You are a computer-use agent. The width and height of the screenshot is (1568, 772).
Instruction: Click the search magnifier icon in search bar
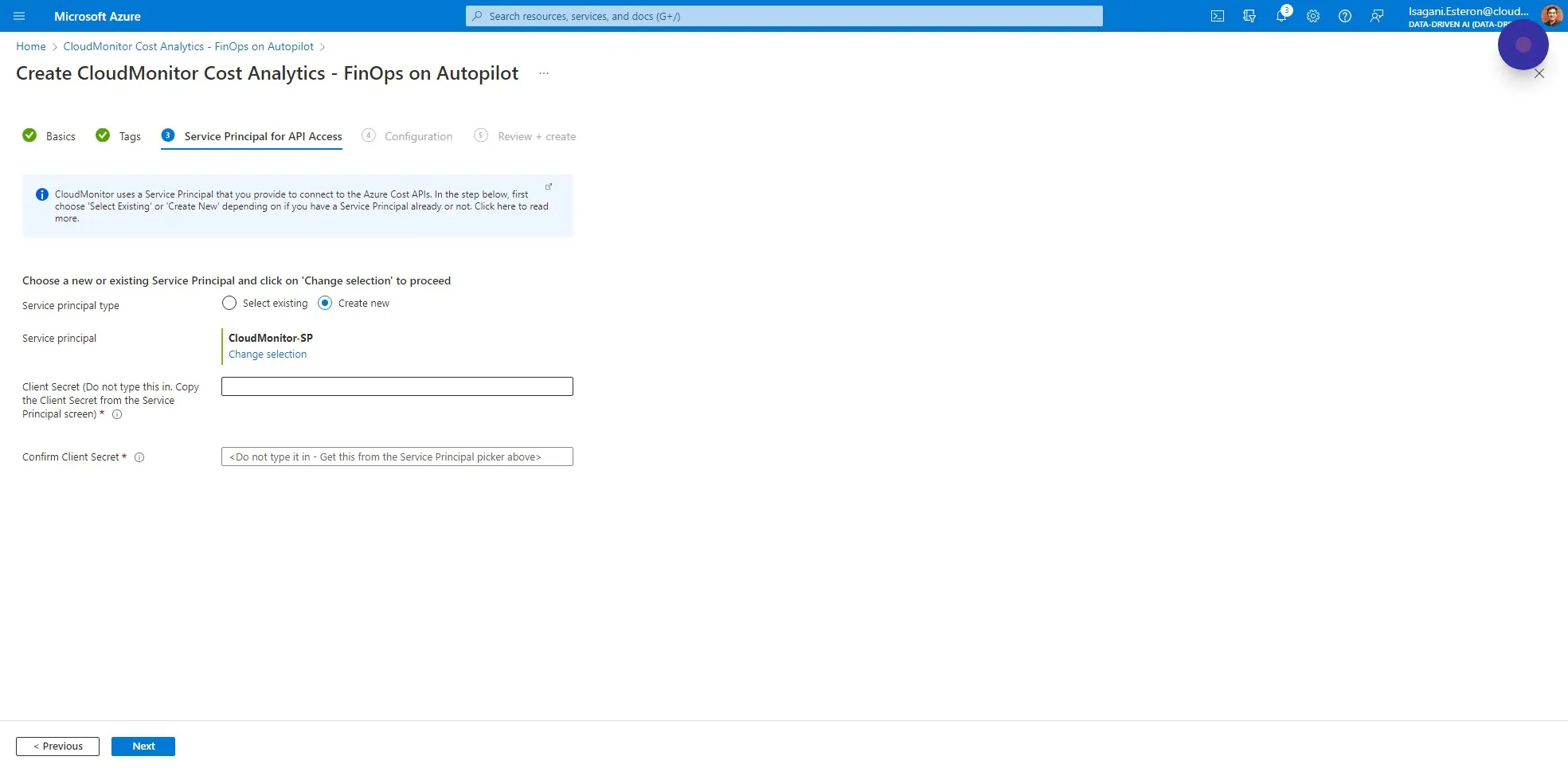tap(478, 16)
